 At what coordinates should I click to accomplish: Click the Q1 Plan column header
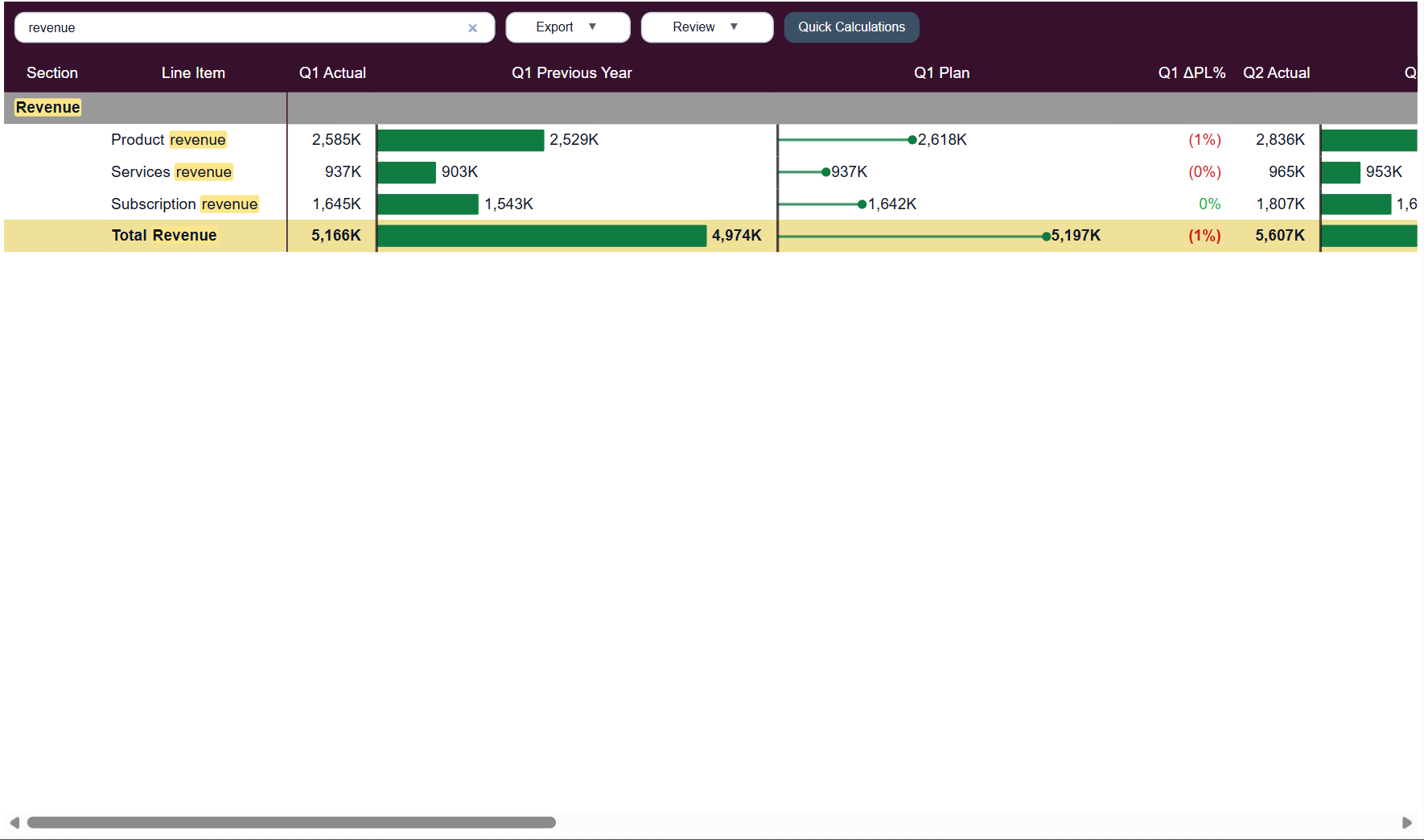click(x=942, y=73)
